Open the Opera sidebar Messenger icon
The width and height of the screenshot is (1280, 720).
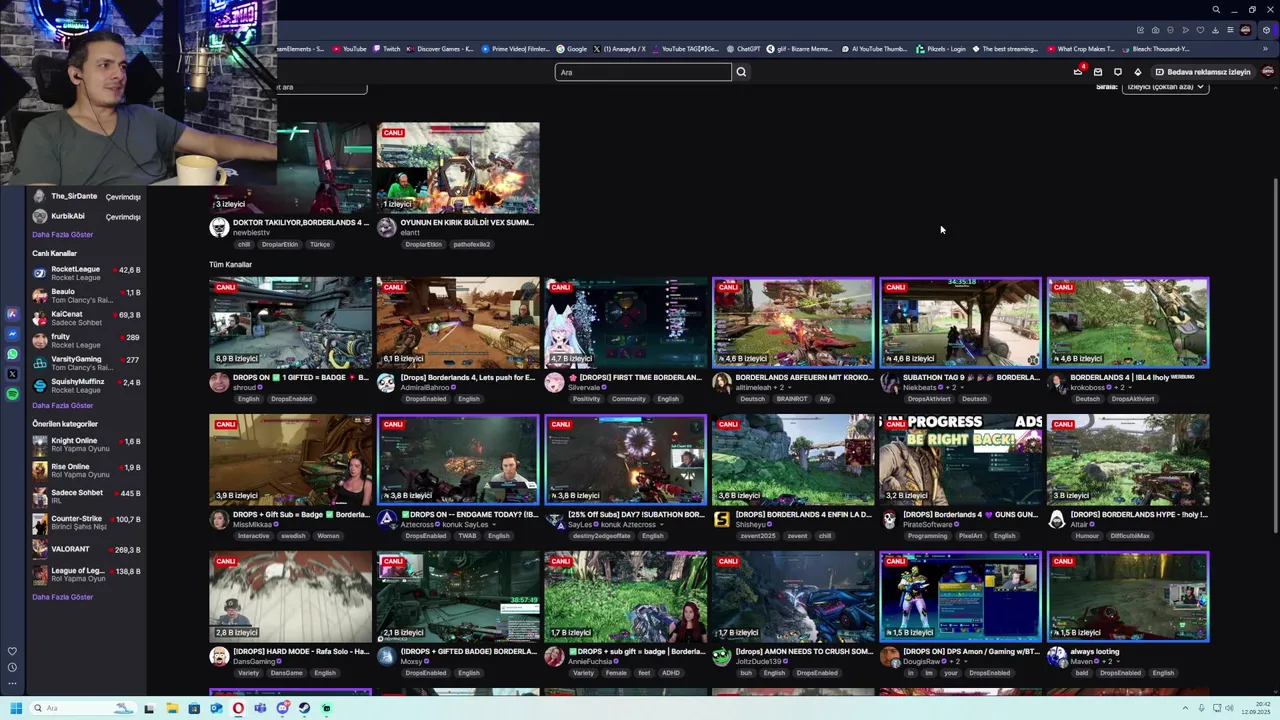pos(12,334)
